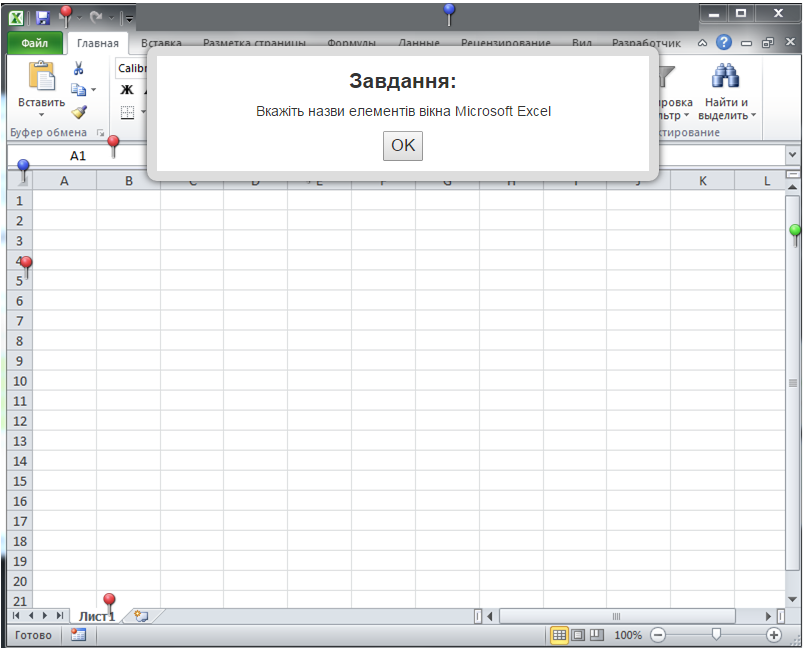Open the Customize Quick Access Toolbar dropdown

(128, 18)
